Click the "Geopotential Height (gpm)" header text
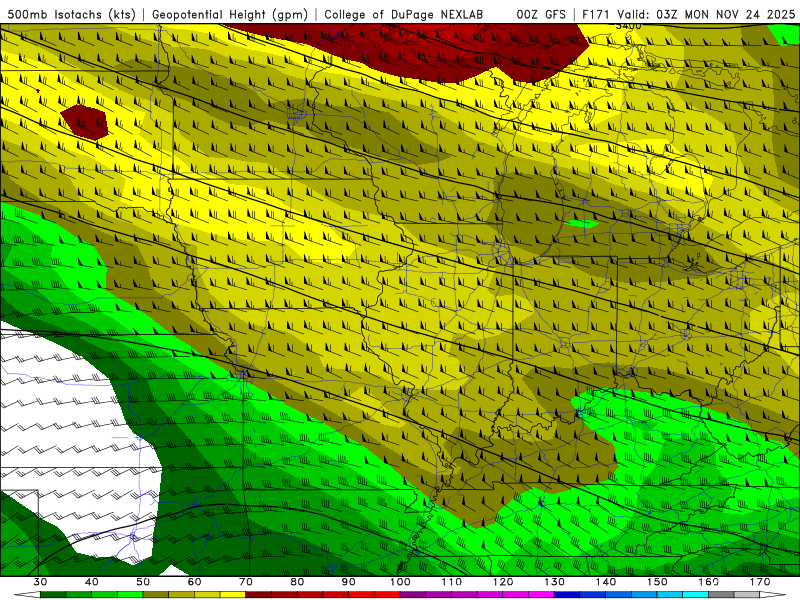Viewport: 800px width, 600px height. [x=230, y=14]
